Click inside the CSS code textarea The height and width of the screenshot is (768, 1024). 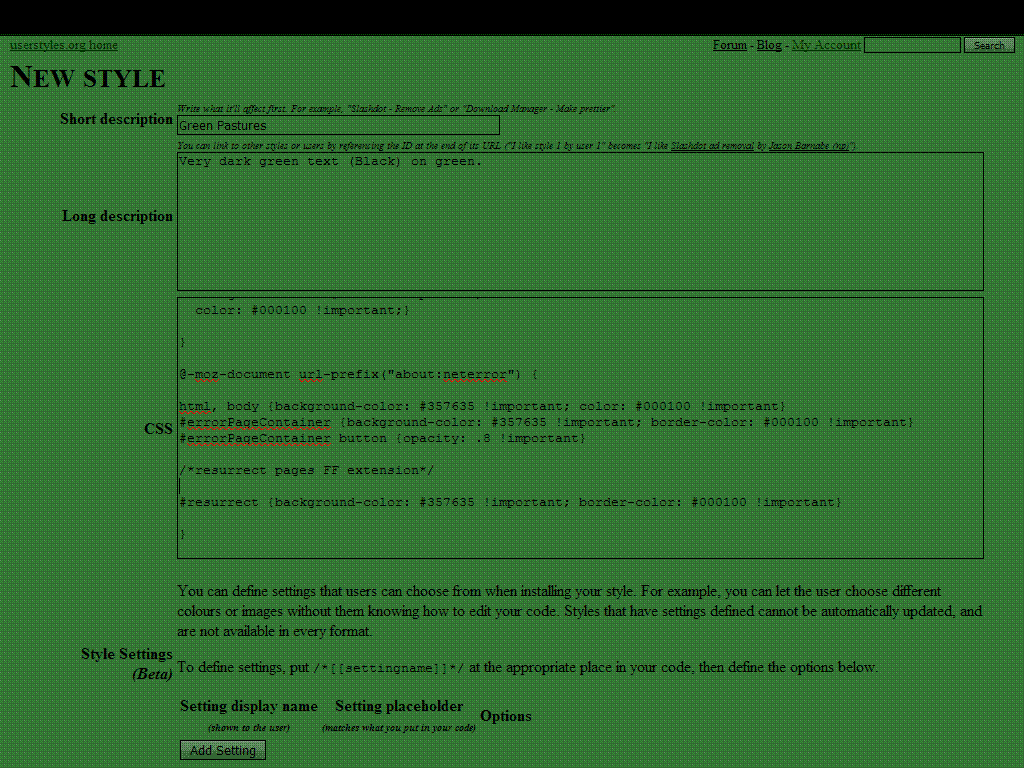580,428
